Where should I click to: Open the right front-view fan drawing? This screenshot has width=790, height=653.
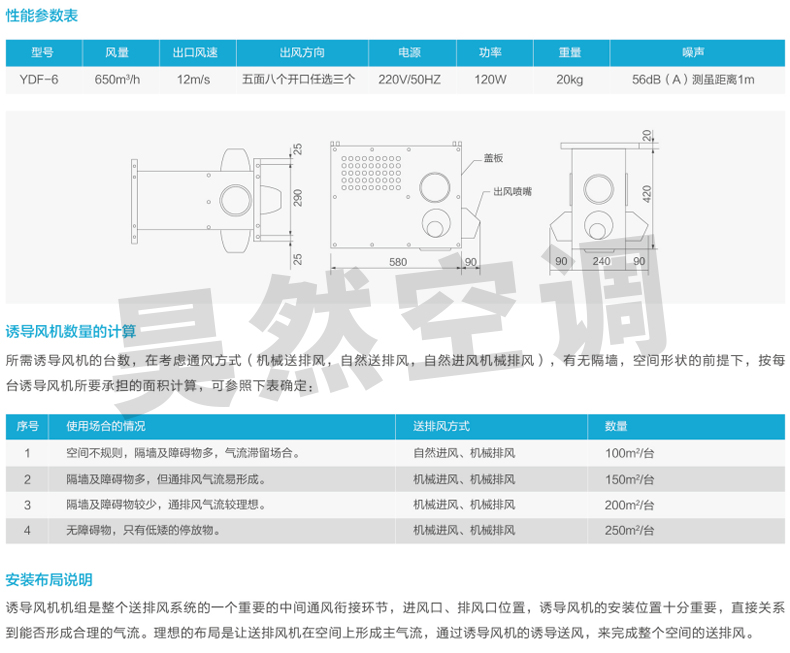[600, 200]
